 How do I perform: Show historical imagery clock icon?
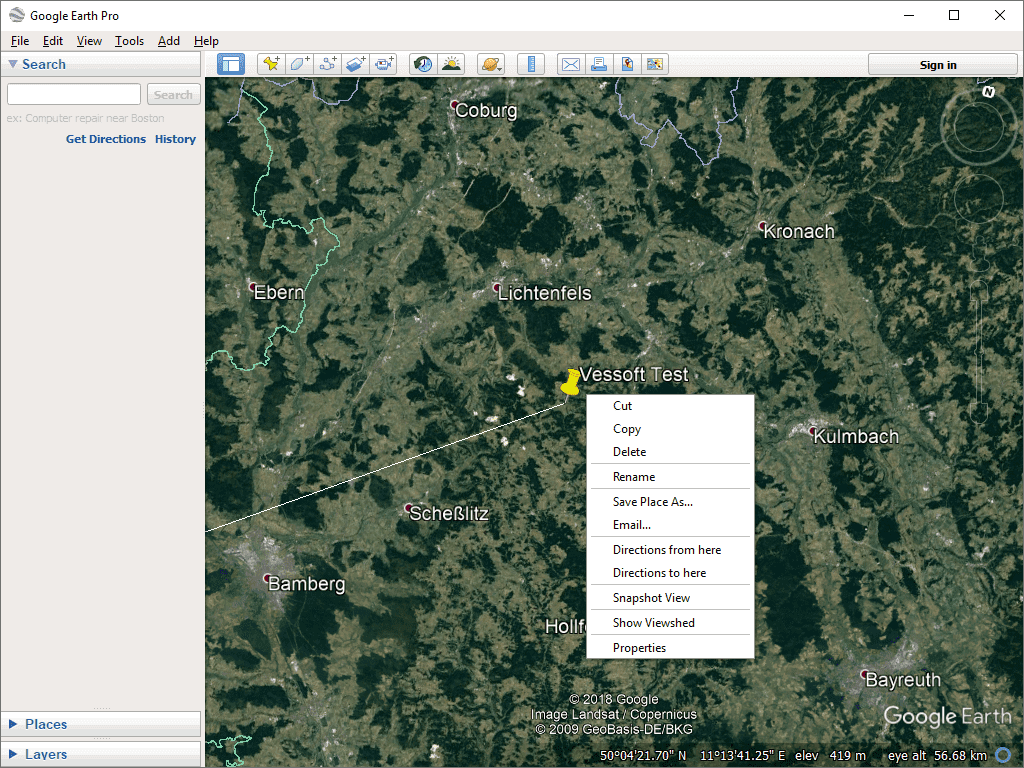[423, 64]
